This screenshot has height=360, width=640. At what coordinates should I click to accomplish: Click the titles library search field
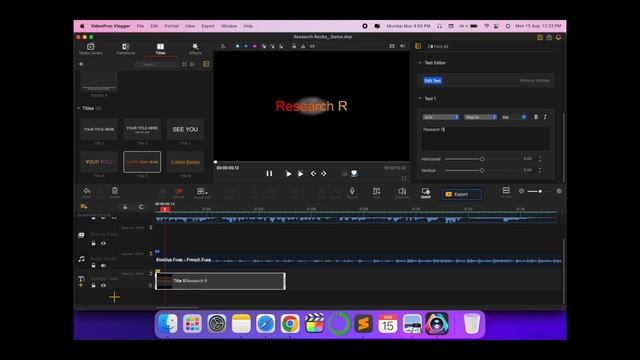point(158,64)
